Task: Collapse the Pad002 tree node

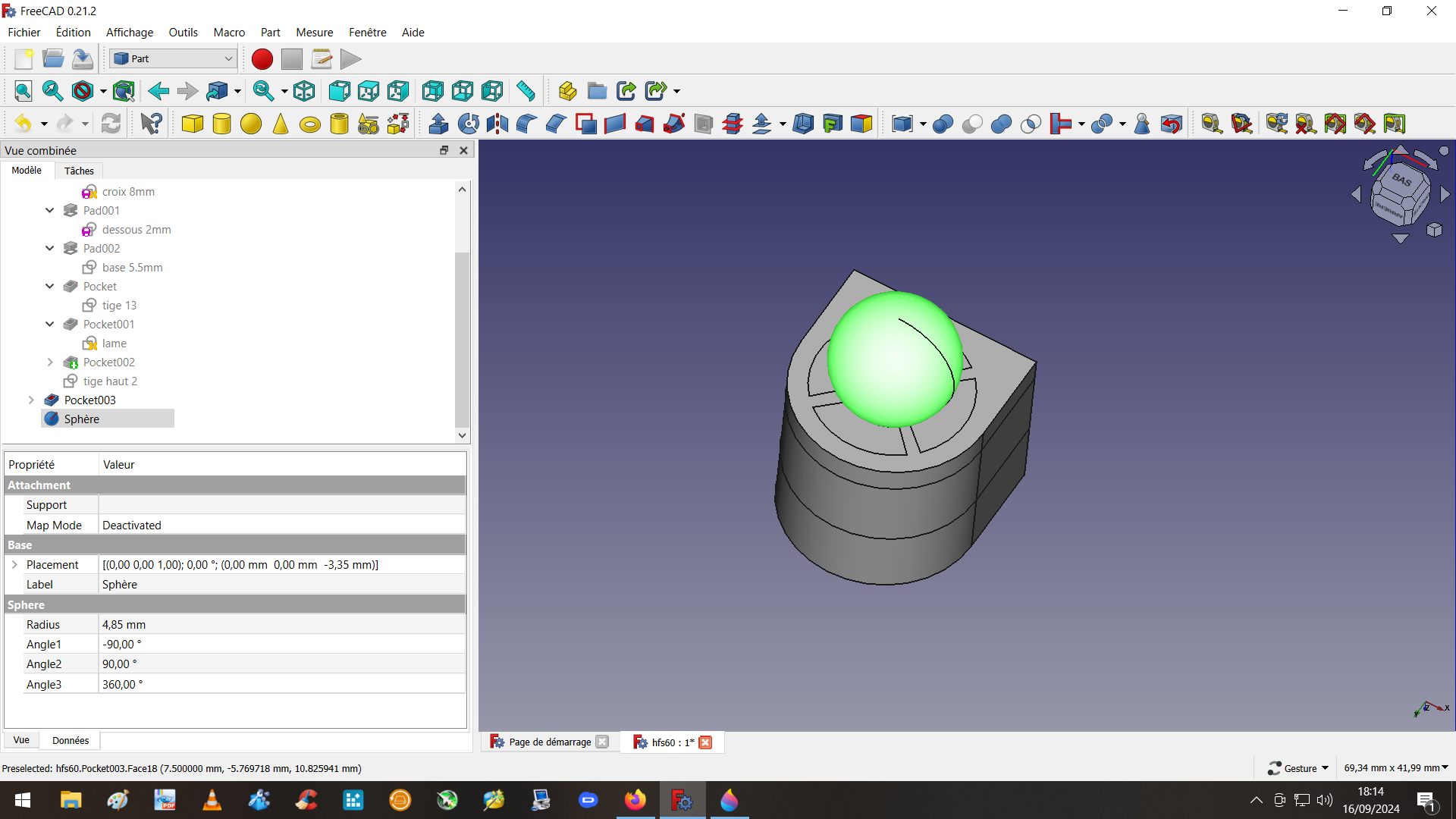Action: click(x=50, y=248)
